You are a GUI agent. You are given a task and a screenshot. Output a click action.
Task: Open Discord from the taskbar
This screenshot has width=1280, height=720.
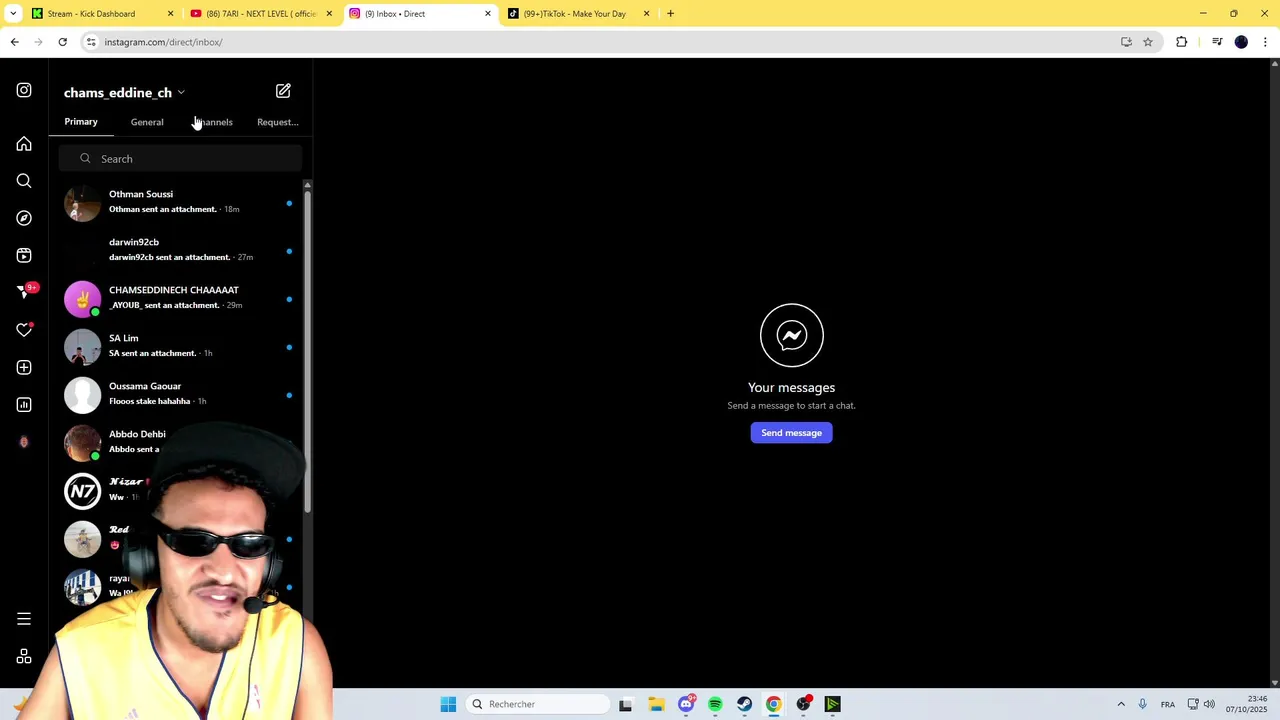pos(686,704)
